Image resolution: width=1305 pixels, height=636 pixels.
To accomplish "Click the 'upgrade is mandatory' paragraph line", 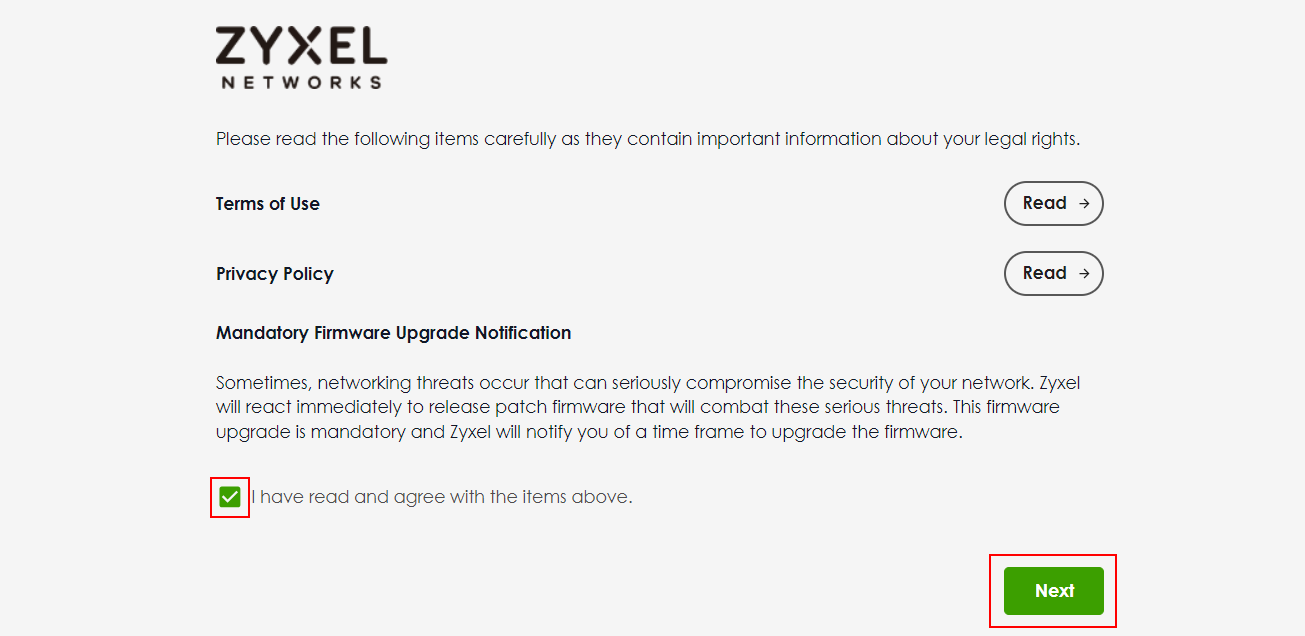I will point(588,433).
